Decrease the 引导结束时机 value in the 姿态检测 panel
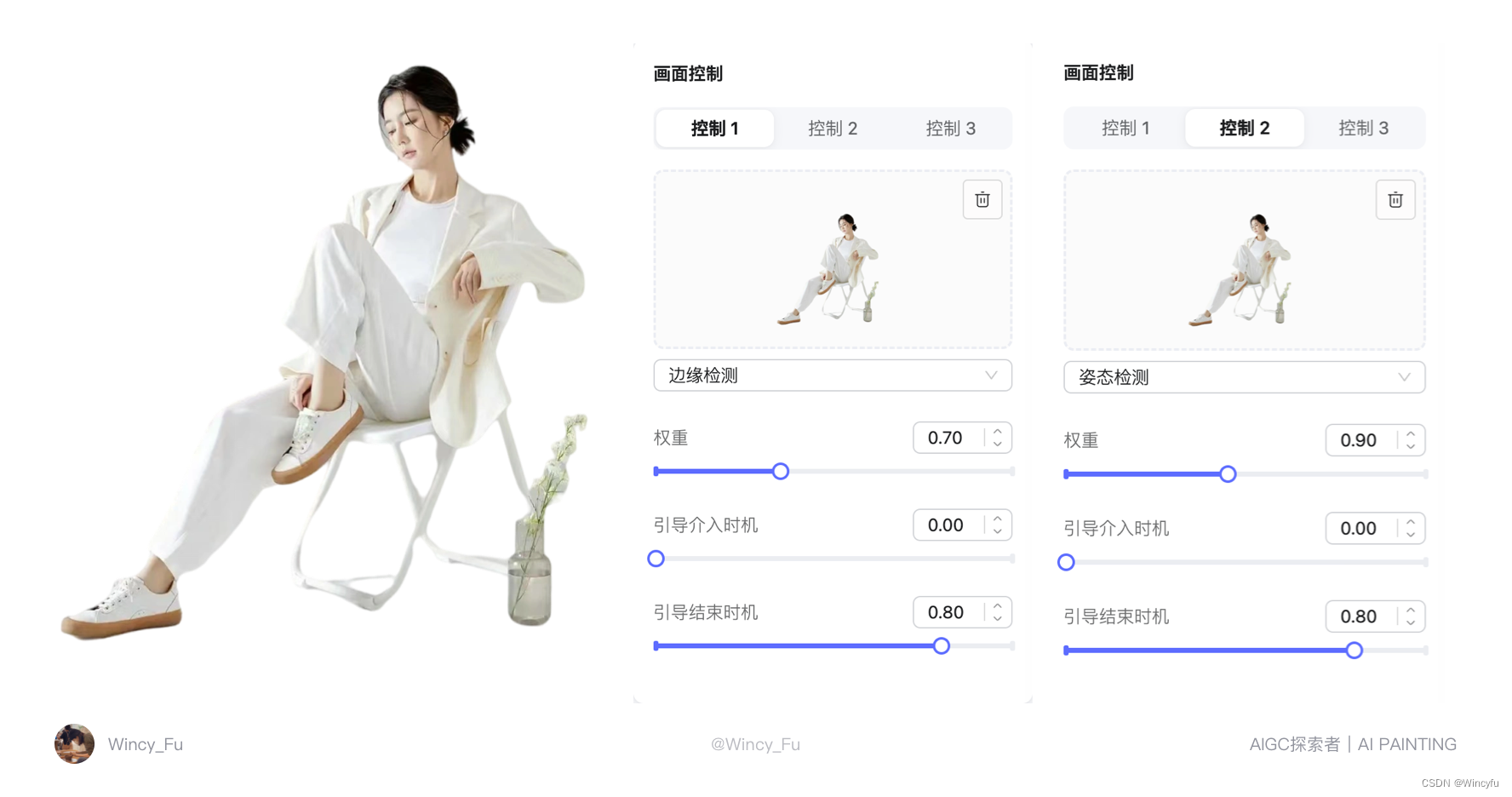Image resolution: width=1512 pixels, height=797 pixels. click(1410, 622)
